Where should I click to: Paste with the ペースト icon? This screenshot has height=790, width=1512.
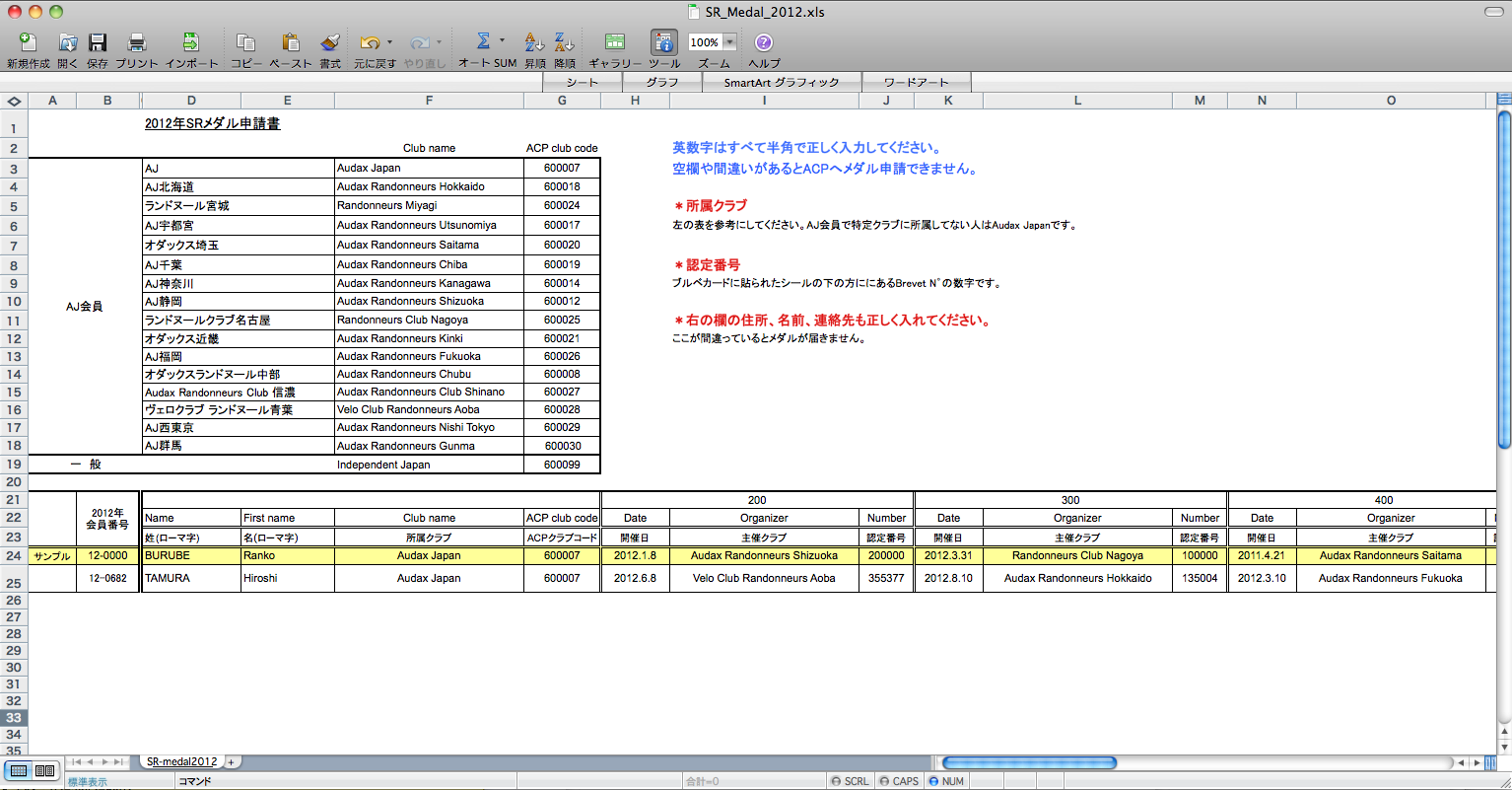pyautogui.click(x=291, y=42)
